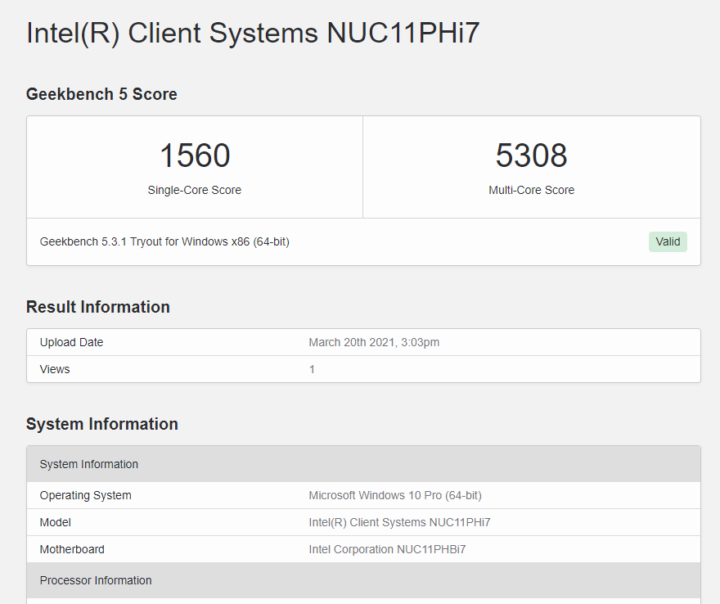The width and height of the screenshot is (720, 604).
Task: Click the Geekbench 5 Score heading
Action: coord(101,94)
